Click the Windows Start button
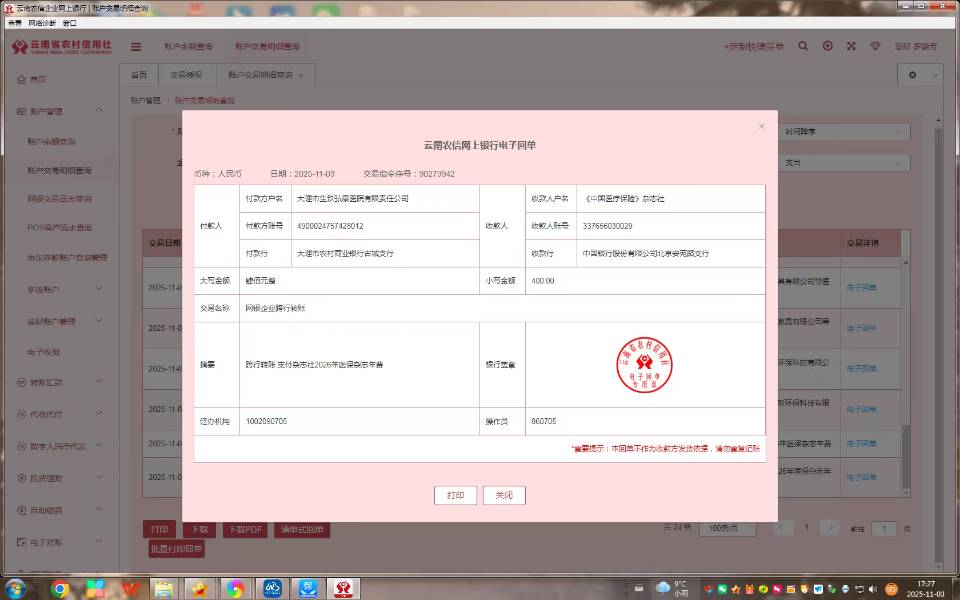The image size is (960, 600). coord(15,588)
